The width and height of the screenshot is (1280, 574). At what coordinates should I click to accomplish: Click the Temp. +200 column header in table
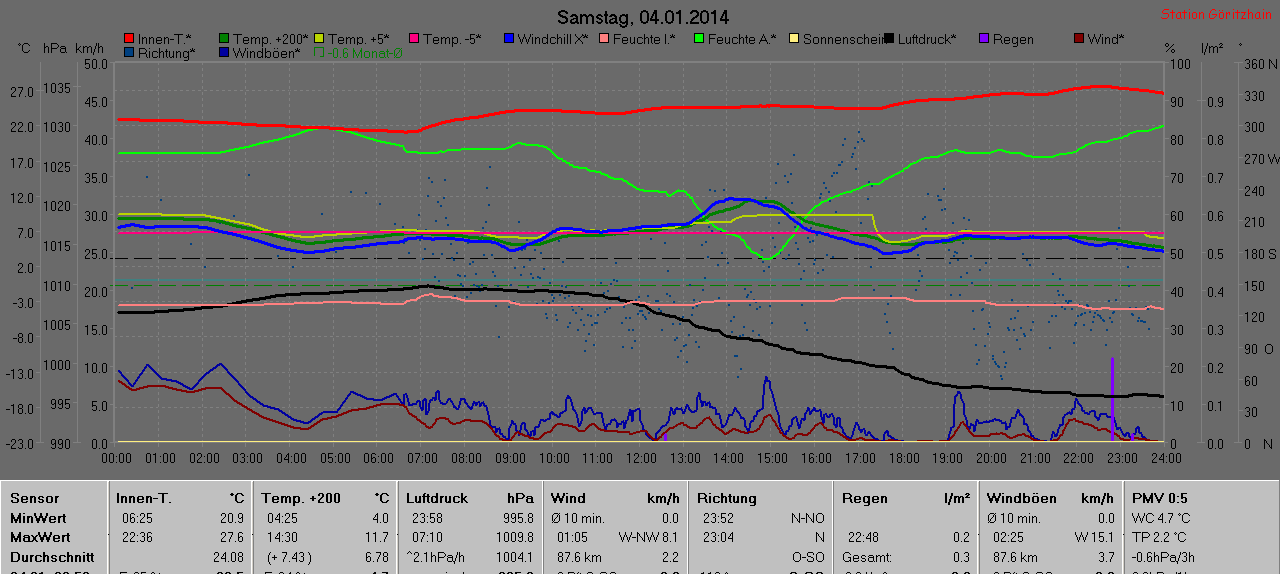301,498
